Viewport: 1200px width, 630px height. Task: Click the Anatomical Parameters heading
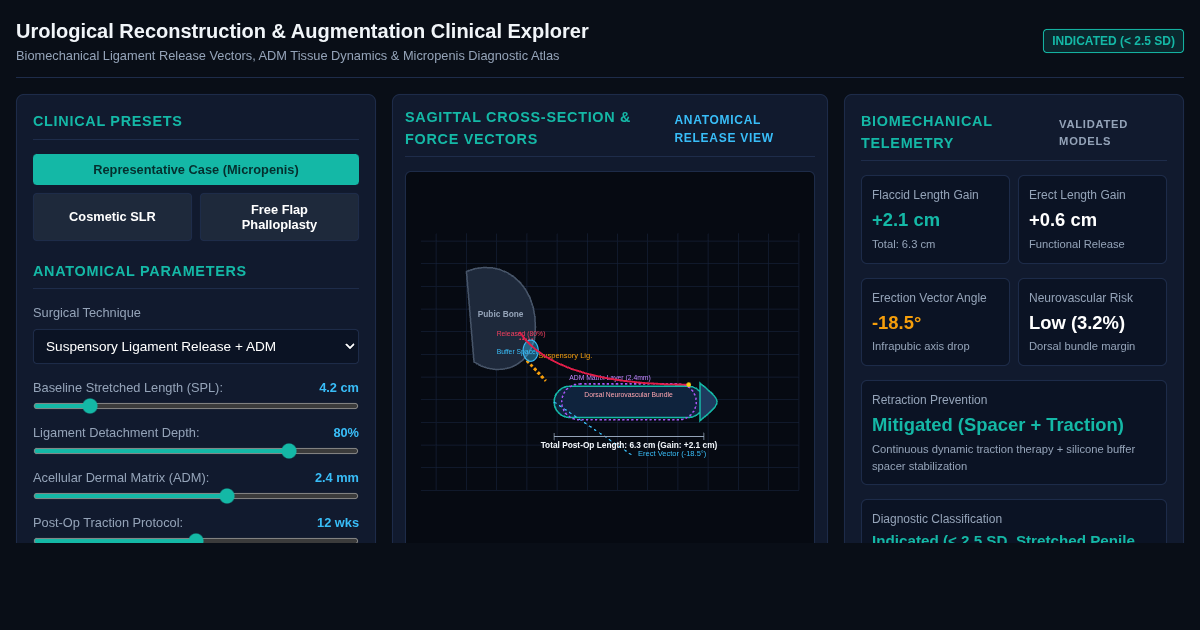click(140, 271)
